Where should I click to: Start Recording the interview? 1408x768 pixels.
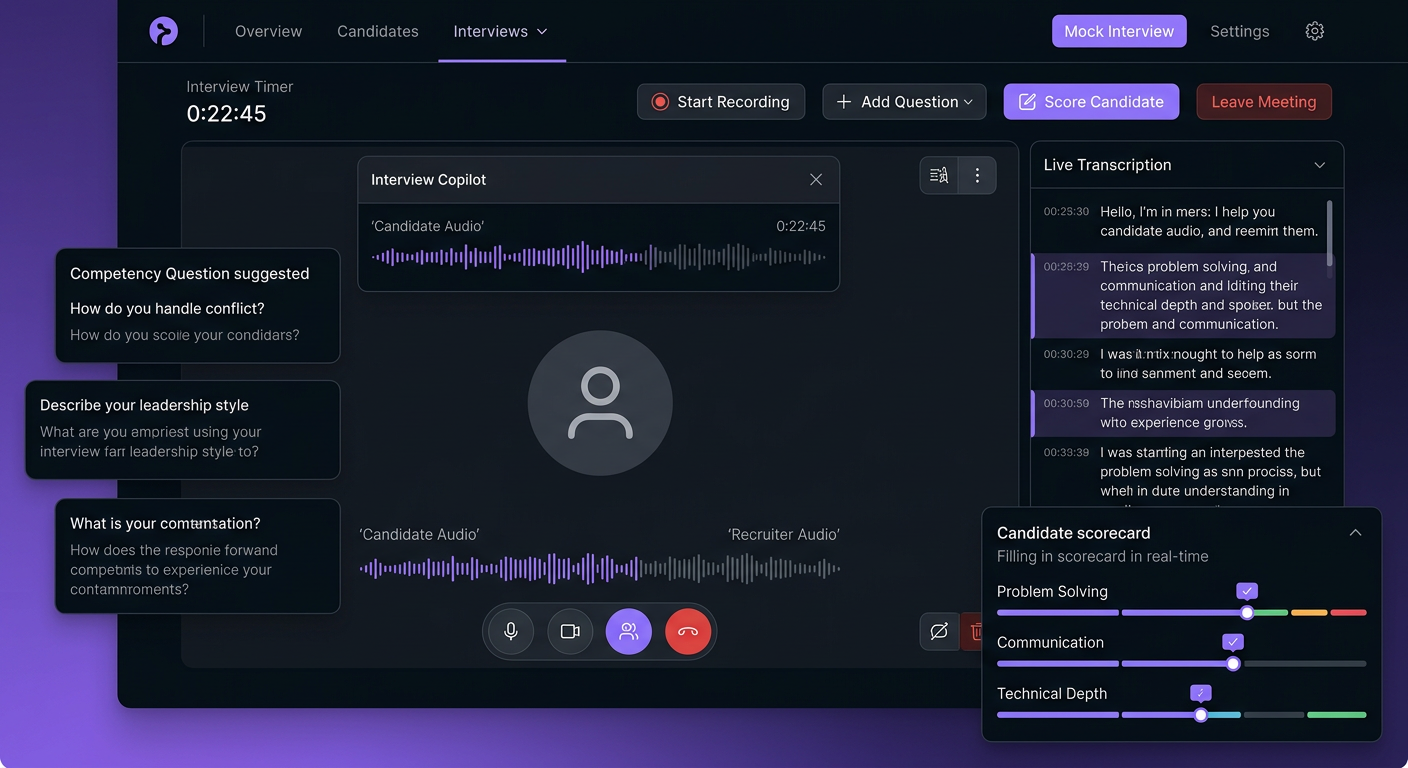(721, 102)
